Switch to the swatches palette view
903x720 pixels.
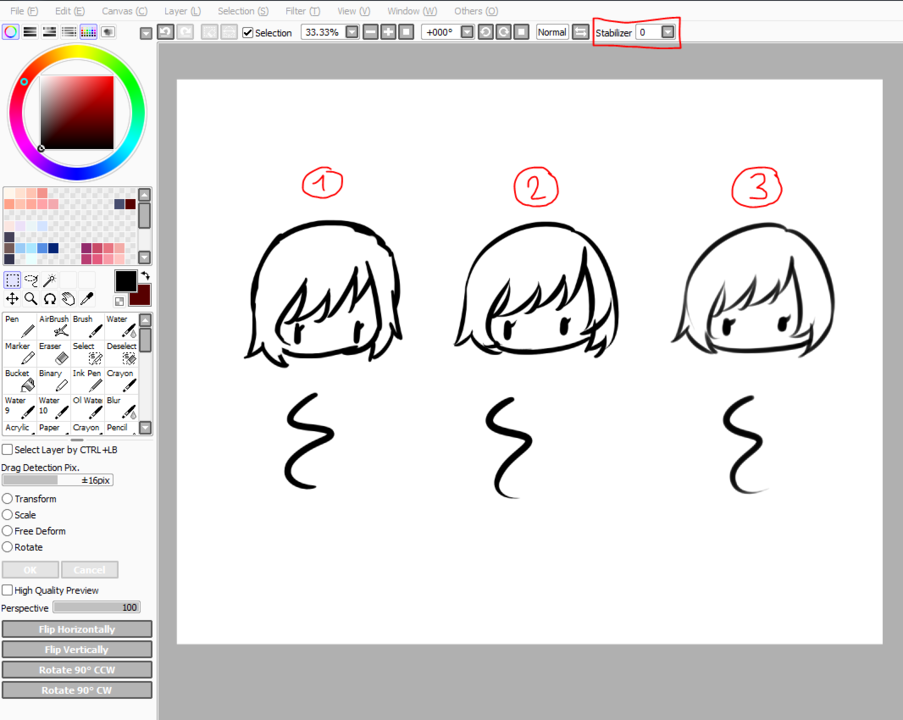[x=89, y=31]
